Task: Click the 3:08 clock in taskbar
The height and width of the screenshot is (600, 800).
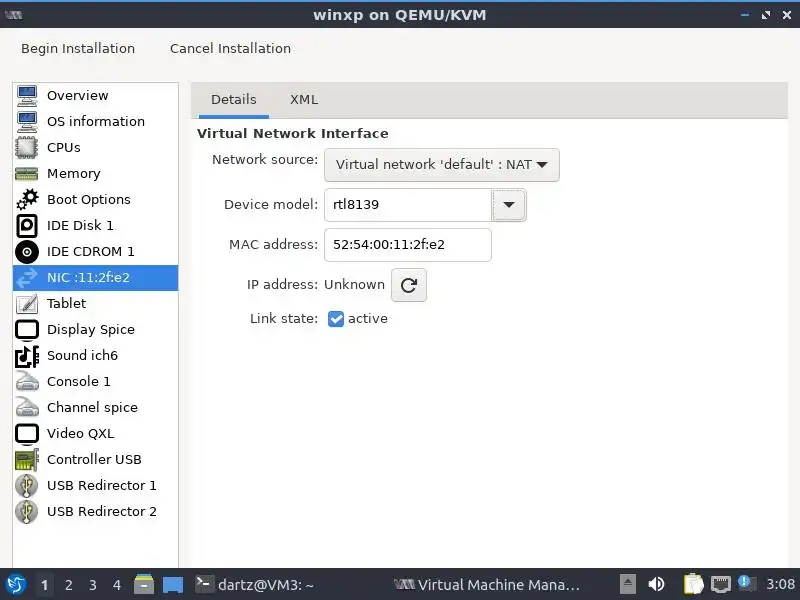Action: point(780,584)
